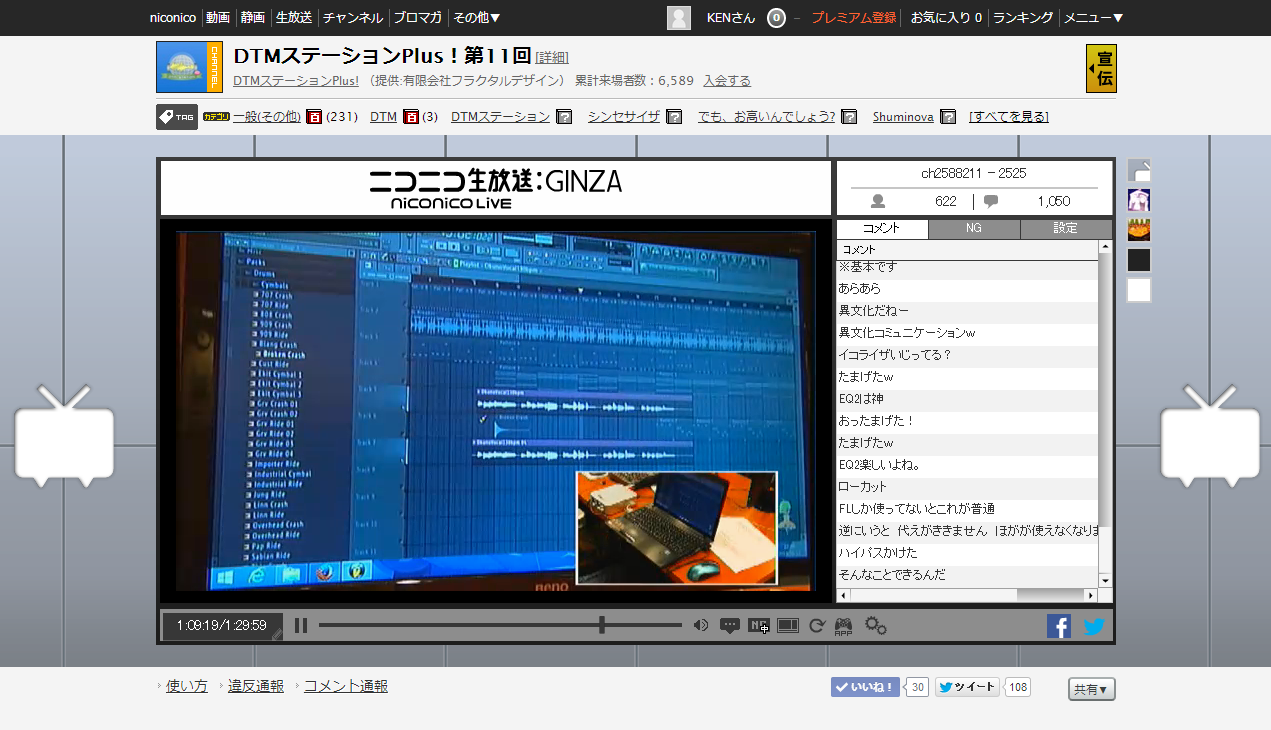Click the playback seek bar handle

point(602,625)
